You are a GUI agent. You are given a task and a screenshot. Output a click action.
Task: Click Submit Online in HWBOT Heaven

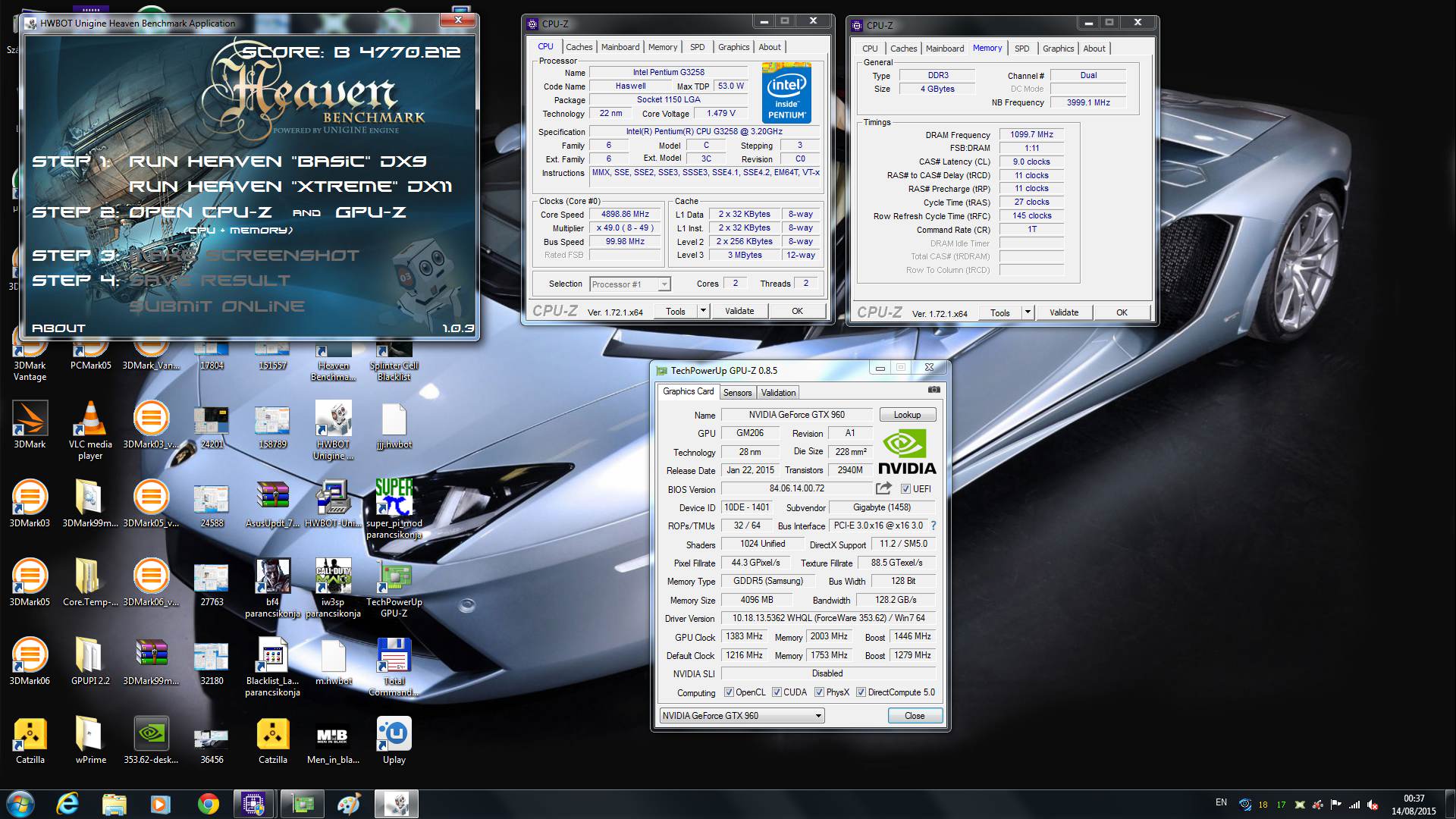[217, 306]
